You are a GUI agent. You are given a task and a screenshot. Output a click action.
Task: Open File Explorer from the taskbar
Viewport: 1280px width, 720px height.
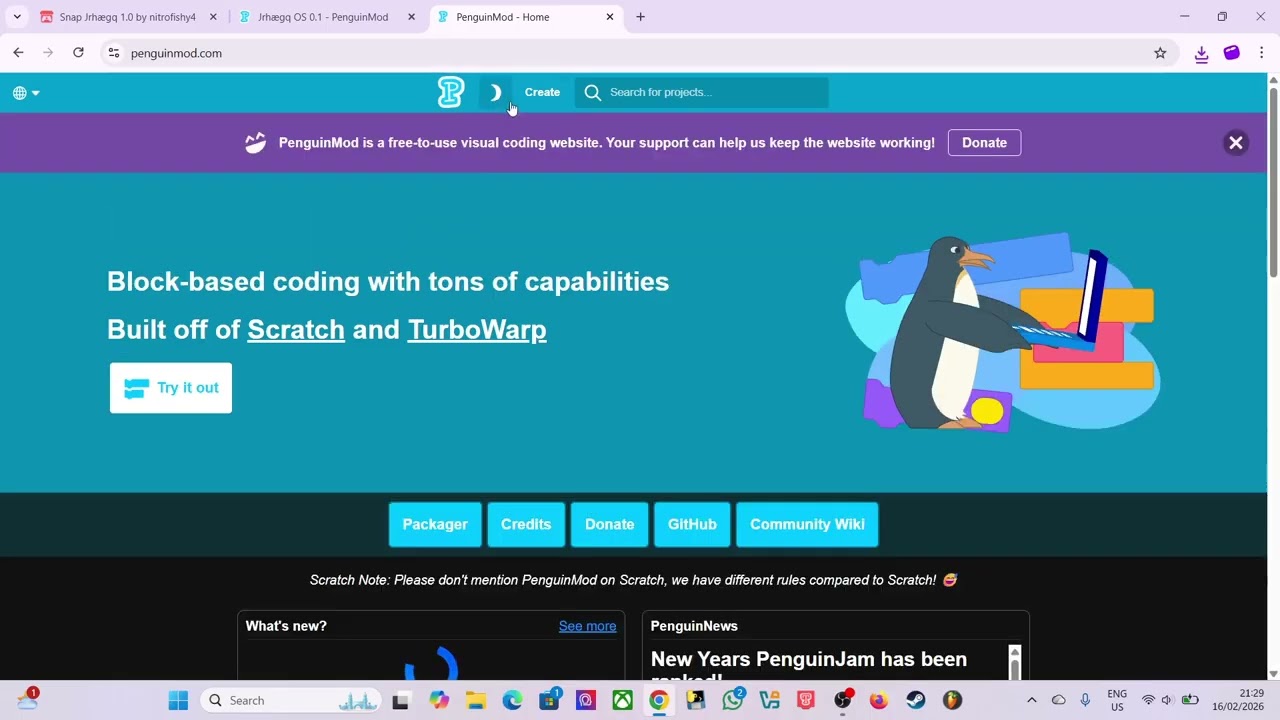[476, 700]
